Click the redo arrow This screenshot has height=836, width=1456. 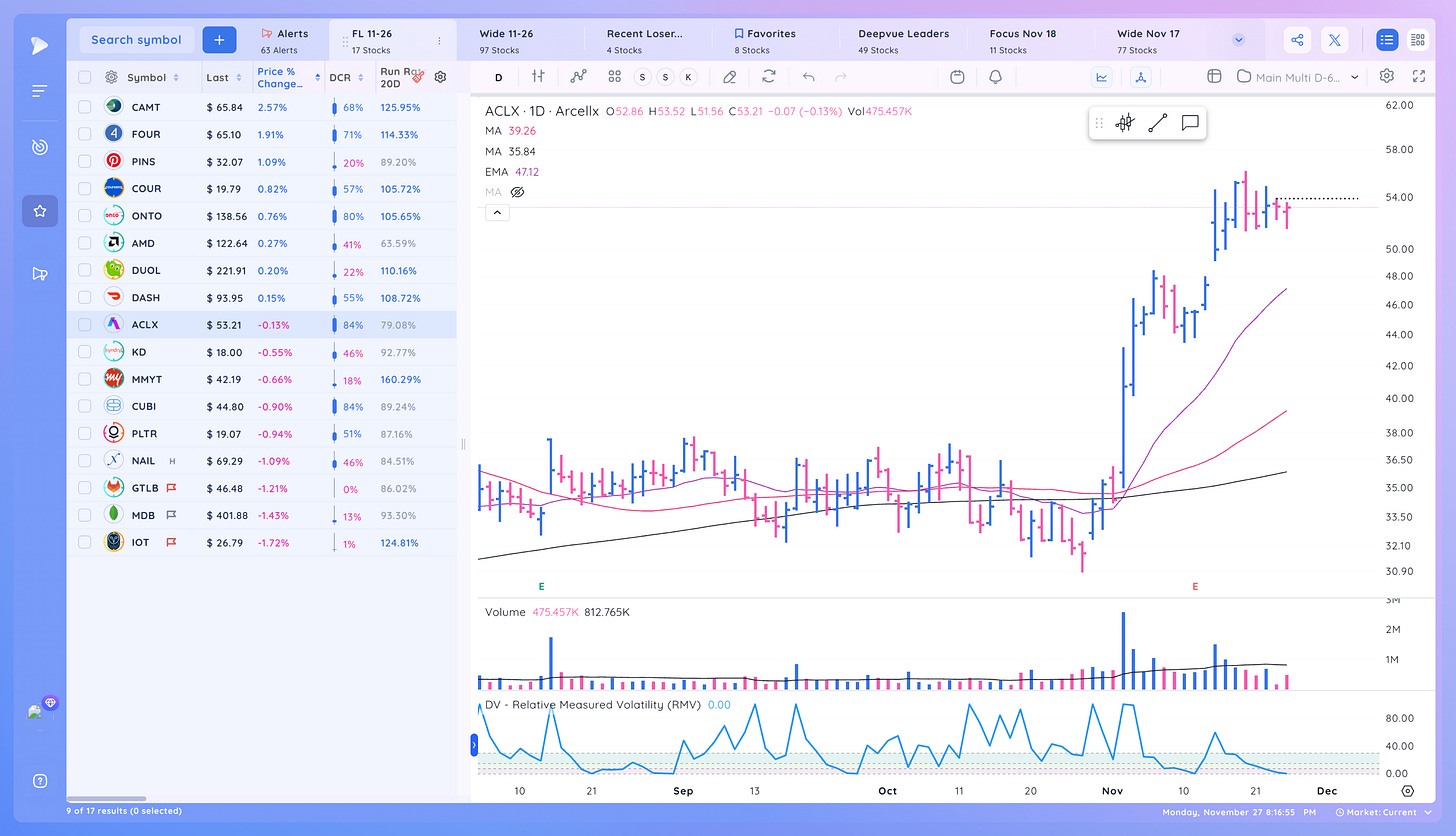point(841,76)
